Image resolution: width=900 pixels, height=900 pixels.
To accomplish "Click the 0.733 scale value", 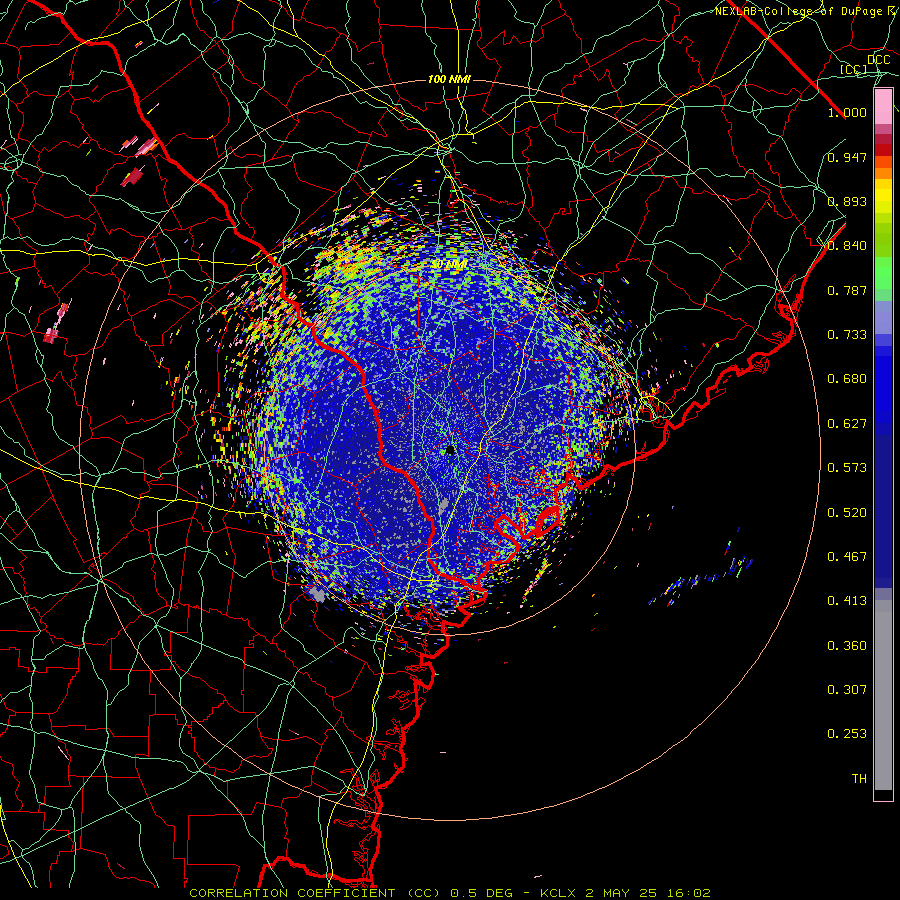I will tap(847, 335).
